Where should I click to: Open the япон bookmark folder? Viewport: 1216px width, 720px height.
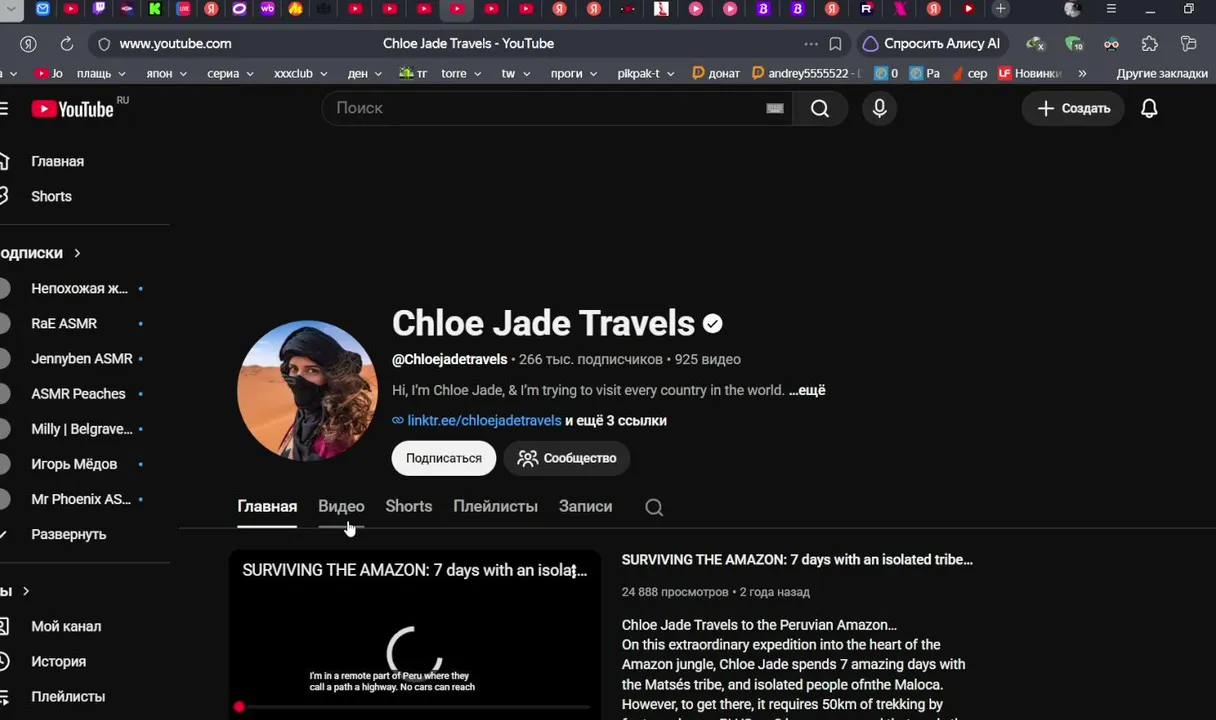[x=166, y=73]
